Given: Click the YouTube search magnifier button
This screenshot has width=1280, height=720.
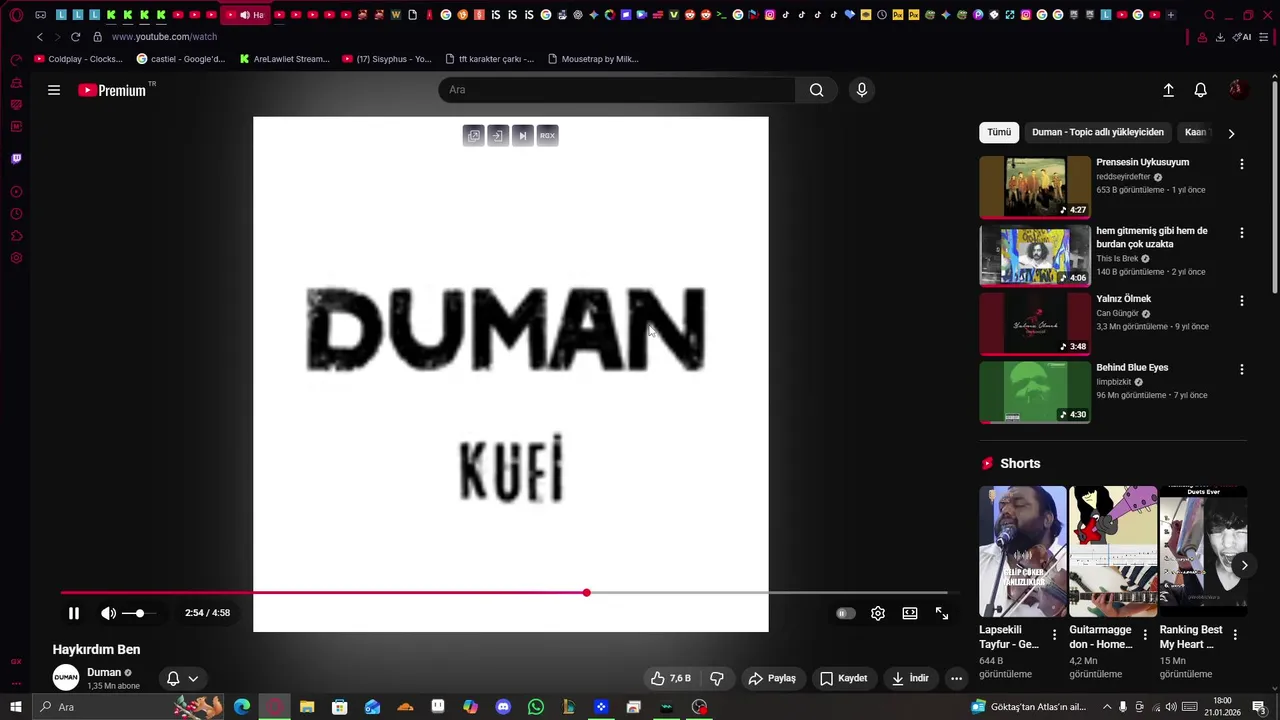Looking at the screenshot, I should [817, 90].
